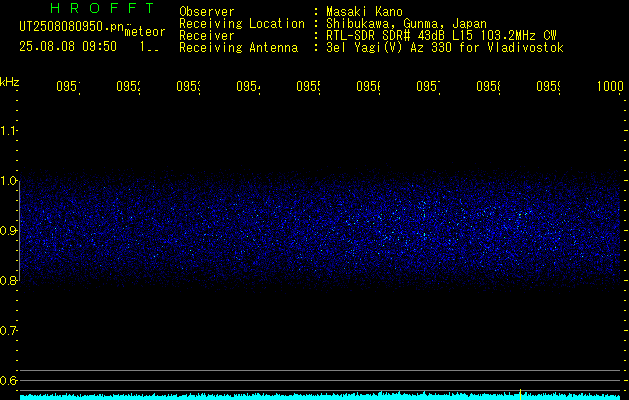Click the 0.6 kHz frequency label
Screen dimensions: 629x400
pyautogui.click(x=8, y=380)
